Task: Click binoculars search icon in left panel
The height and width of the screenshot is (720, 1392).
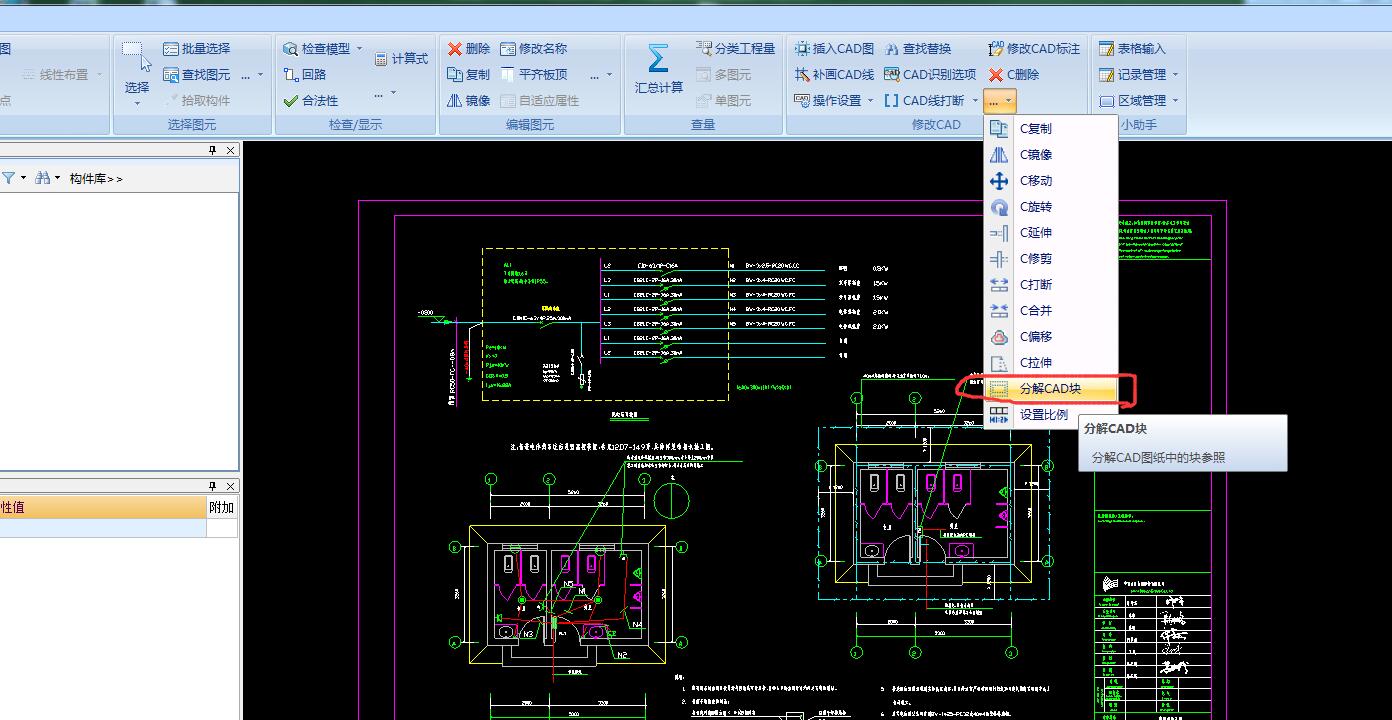Action: pos(42,177)
